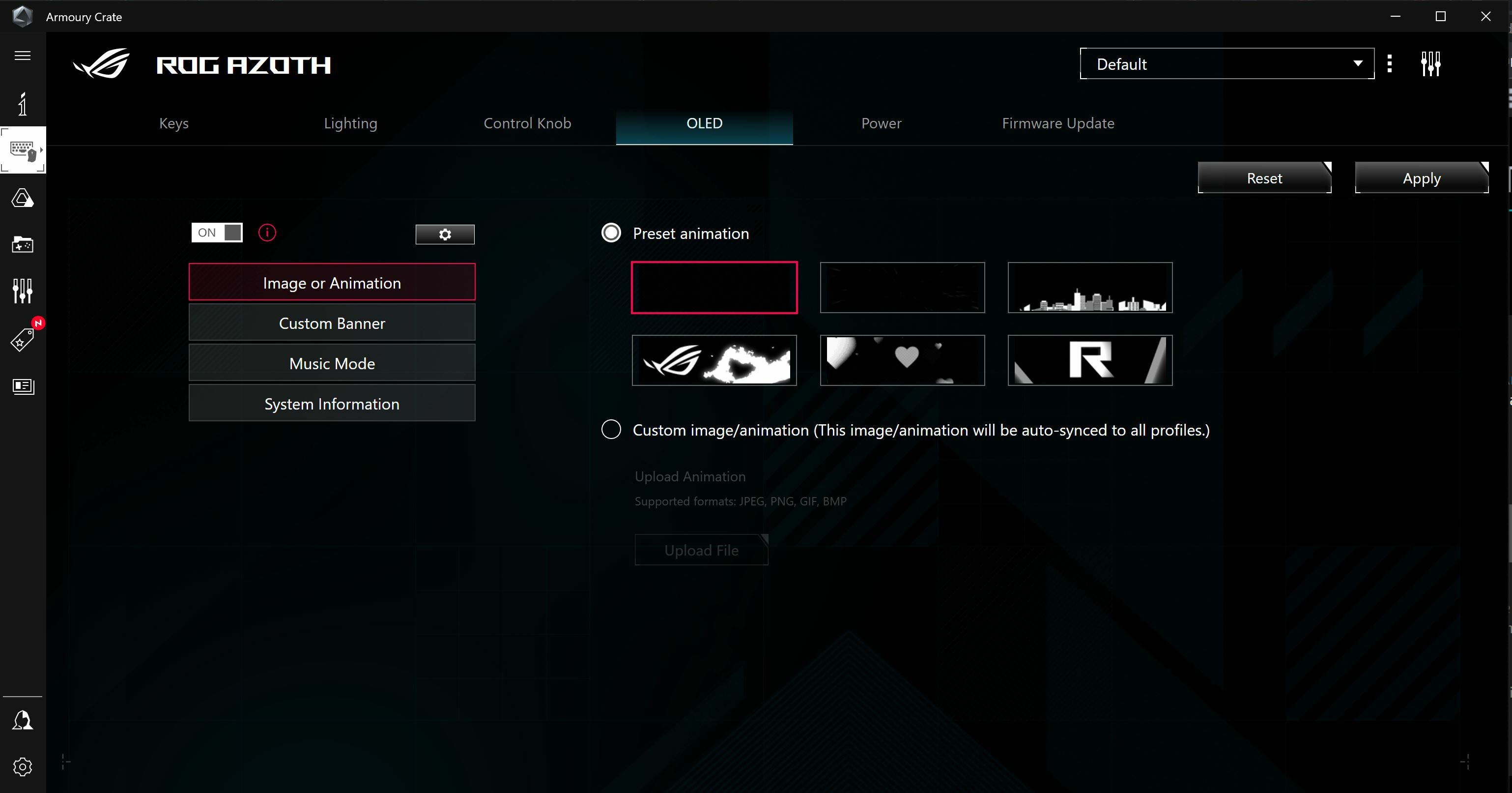Image resolution: width=1512 pixels, height=793 pixels.
Task: Open the user profile icon in sidebar
Action: pos(22,721)
